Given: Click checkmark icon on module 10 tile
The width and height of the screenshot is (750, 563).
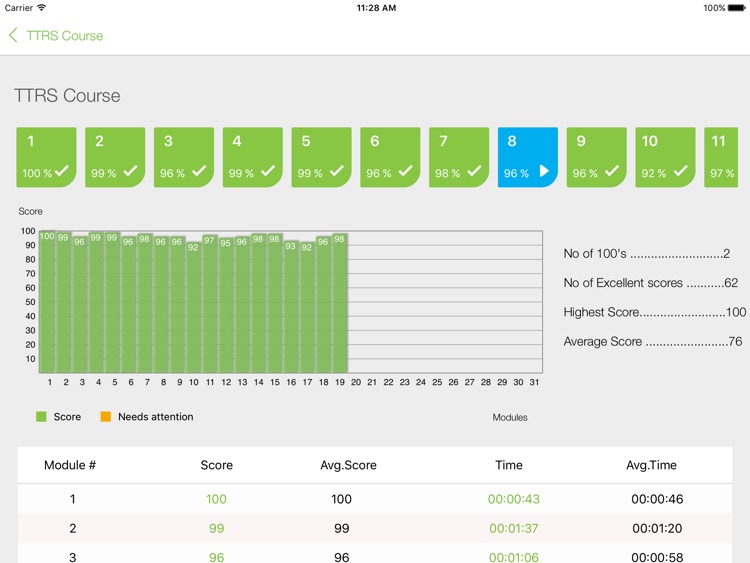Looking at the screenshot, I should [680, 171].
